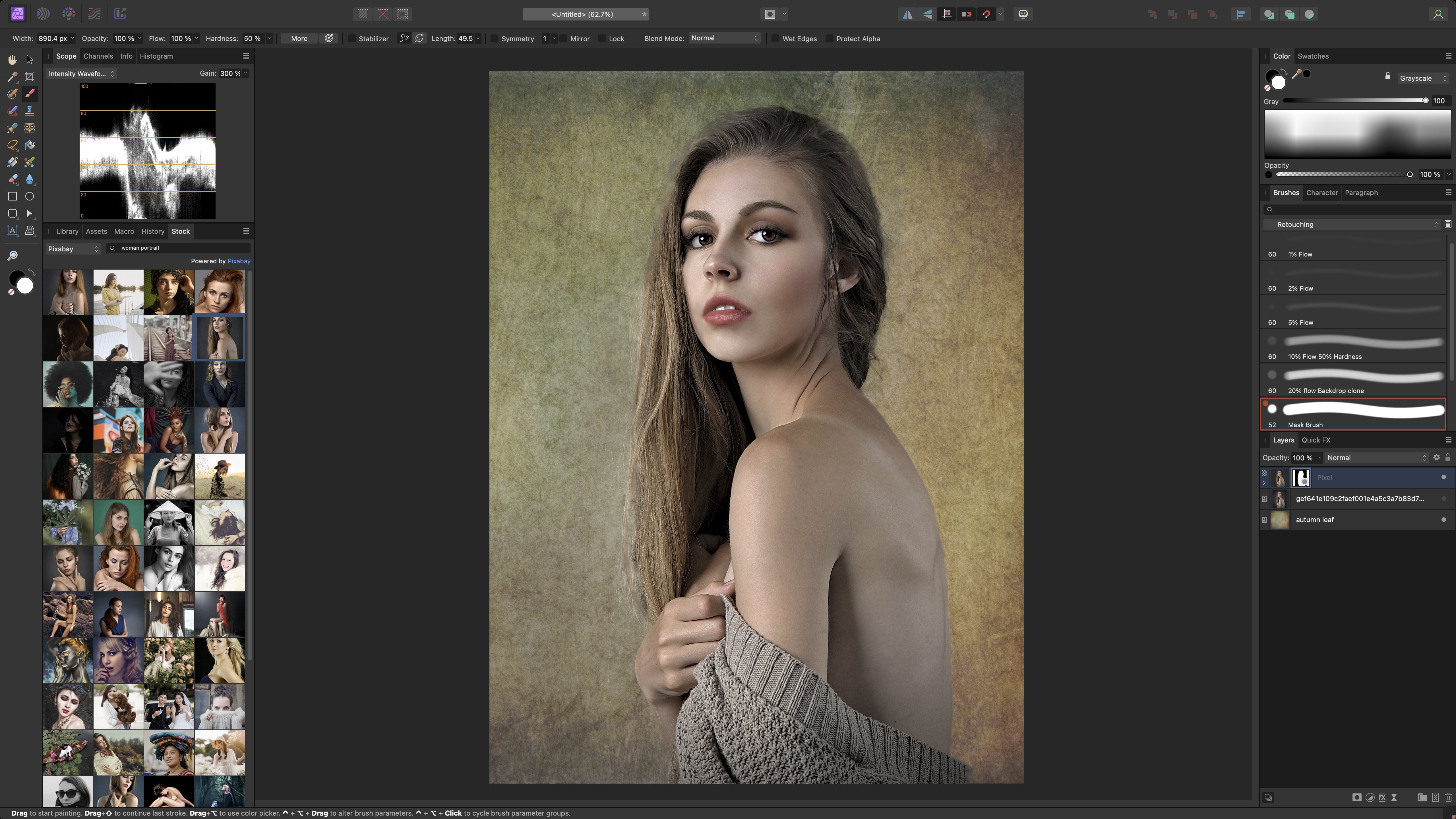Viewport: 1456px width, 819px height.
Task: Select the 10% Flow 50% Hardness brush
Action: pyautogui.click(x=1353, y=346)
